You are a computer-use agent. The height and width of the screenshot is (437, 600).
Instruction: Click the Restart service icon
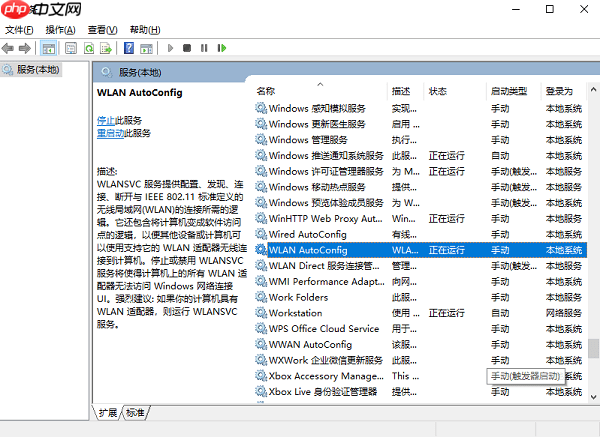tap(222, 48)
